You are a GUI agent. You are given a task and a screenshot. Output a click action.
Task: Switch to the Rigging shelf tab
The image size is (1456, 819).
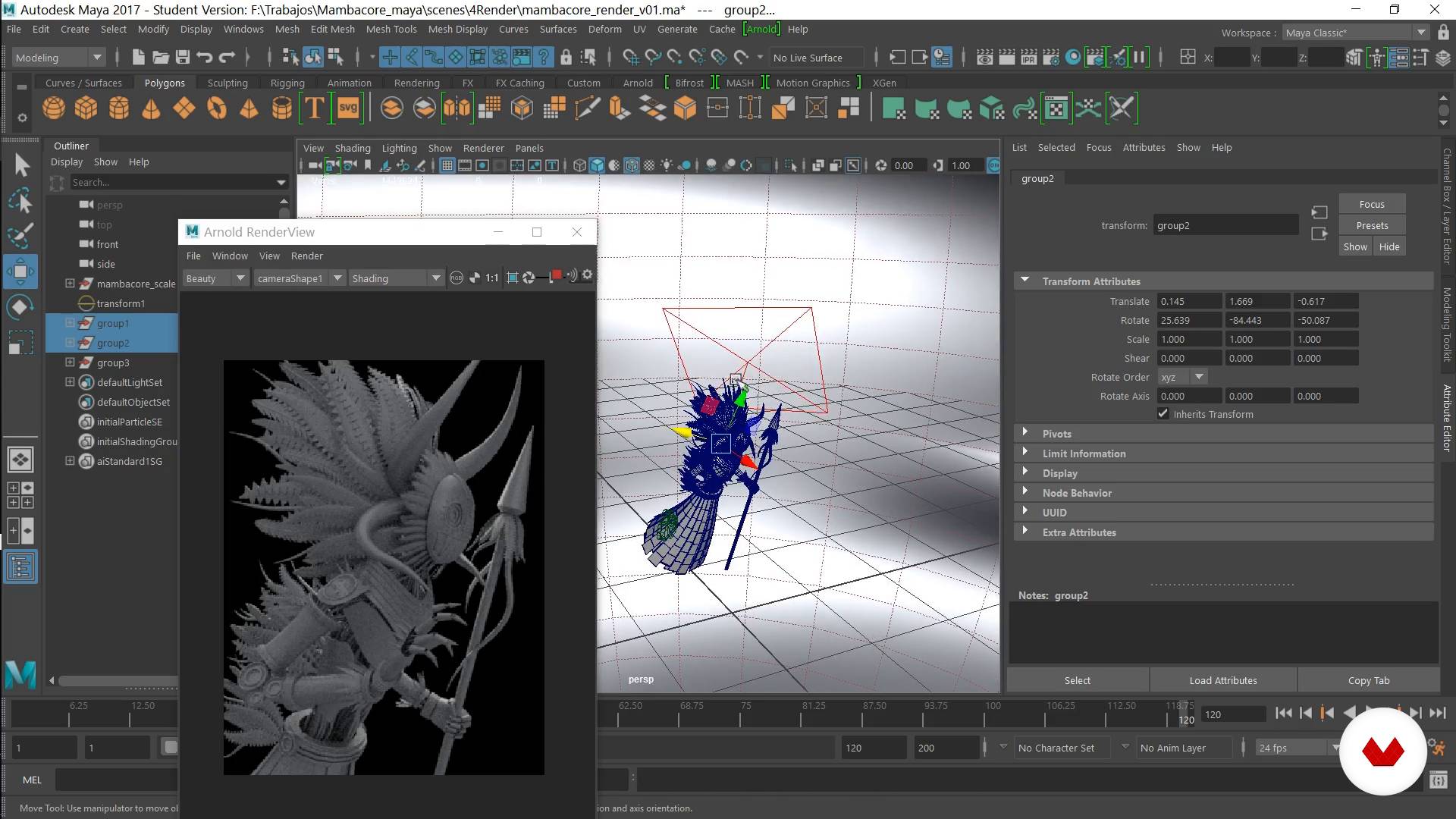(x=287, y=83)
